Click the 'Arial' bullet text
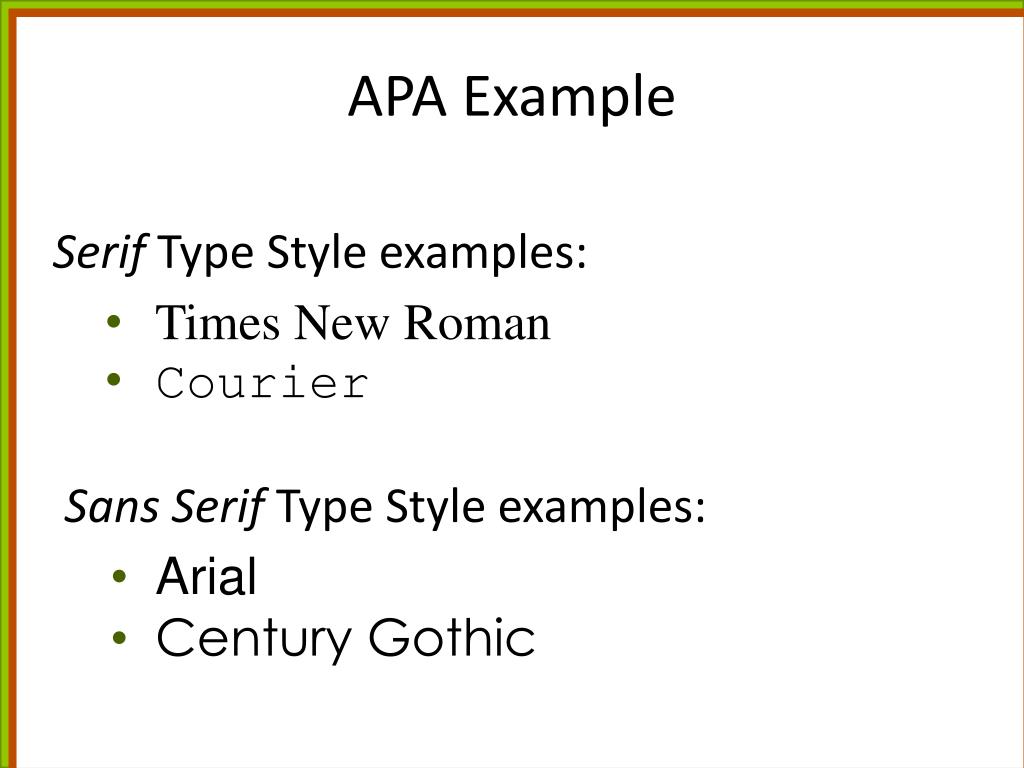Viewport: 1024px width, 768px height. pos(206,576)
